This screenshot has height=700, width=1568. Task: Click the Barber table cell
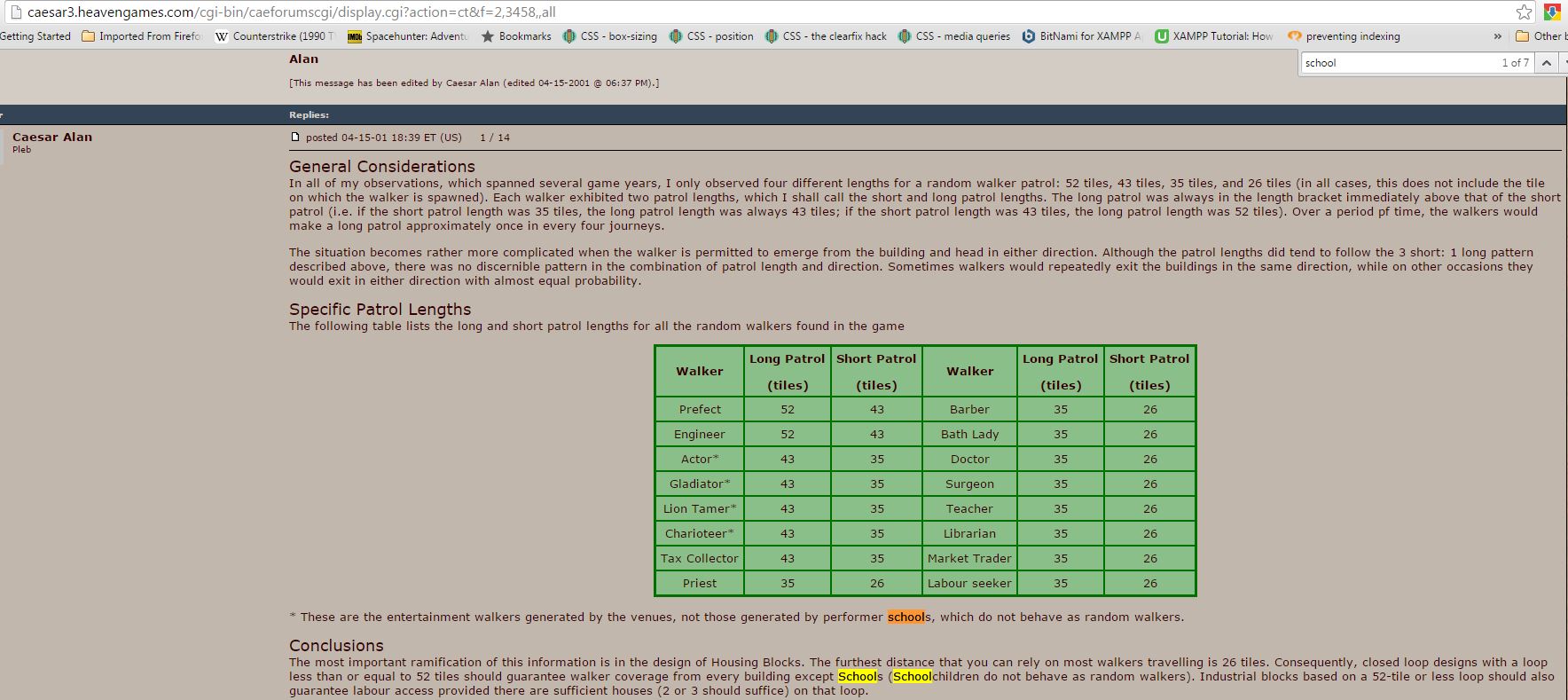click(x=969, y=409)
